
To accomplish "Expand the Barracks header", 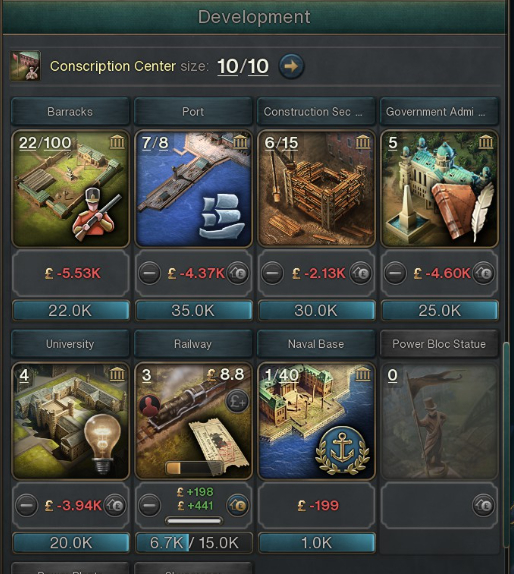I will 70,111.
